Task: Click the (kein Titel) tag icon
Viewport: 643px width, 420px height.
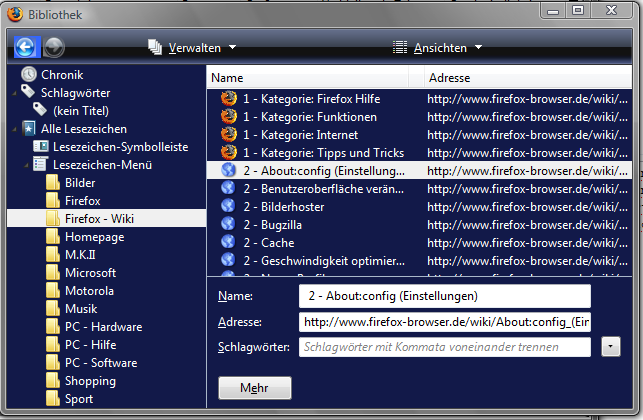Action: pos(40,110)
